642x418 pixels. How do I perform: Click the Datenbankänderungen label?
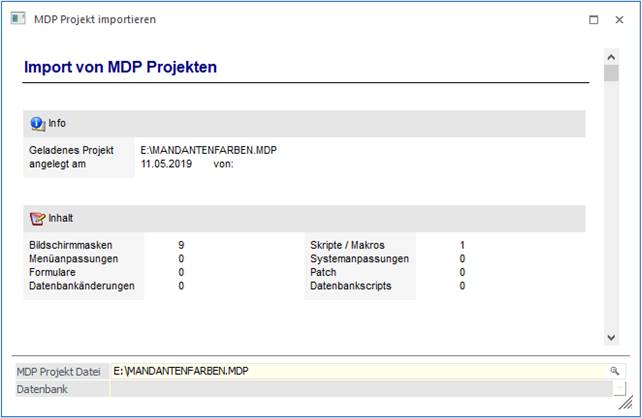point(82,286)
